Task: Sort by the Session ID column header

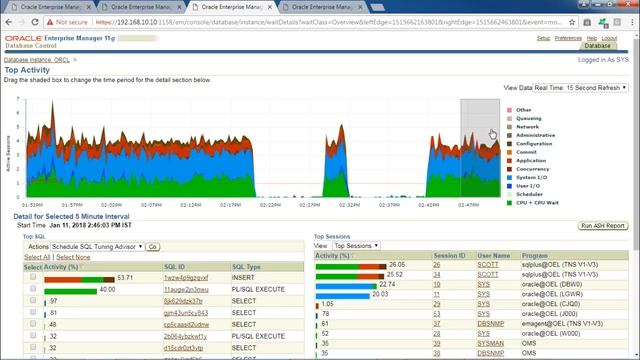Action: click(449, 256)
